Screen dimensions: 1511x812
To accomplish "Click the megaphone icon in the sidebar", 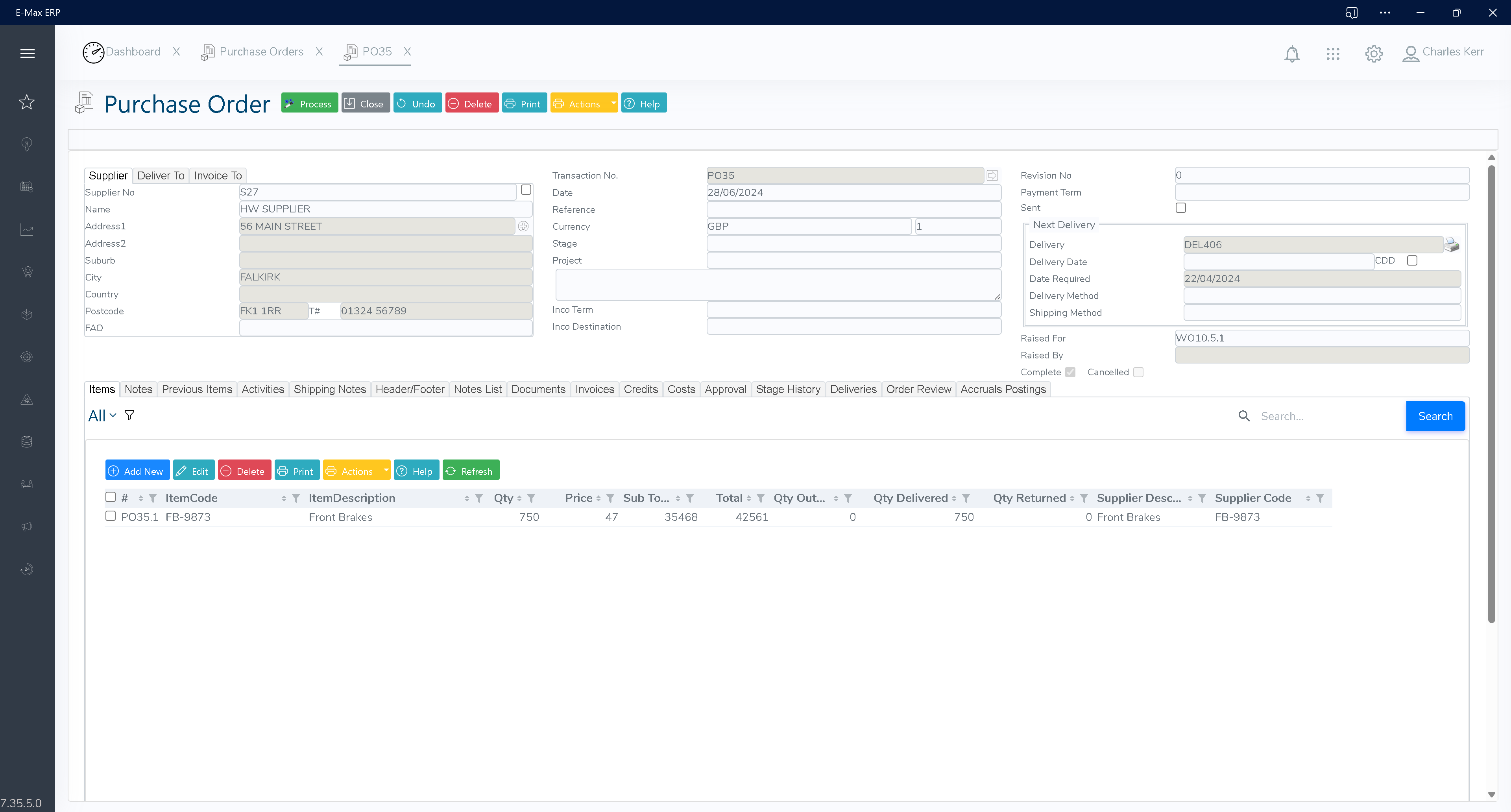I will [x=26, y=526].
